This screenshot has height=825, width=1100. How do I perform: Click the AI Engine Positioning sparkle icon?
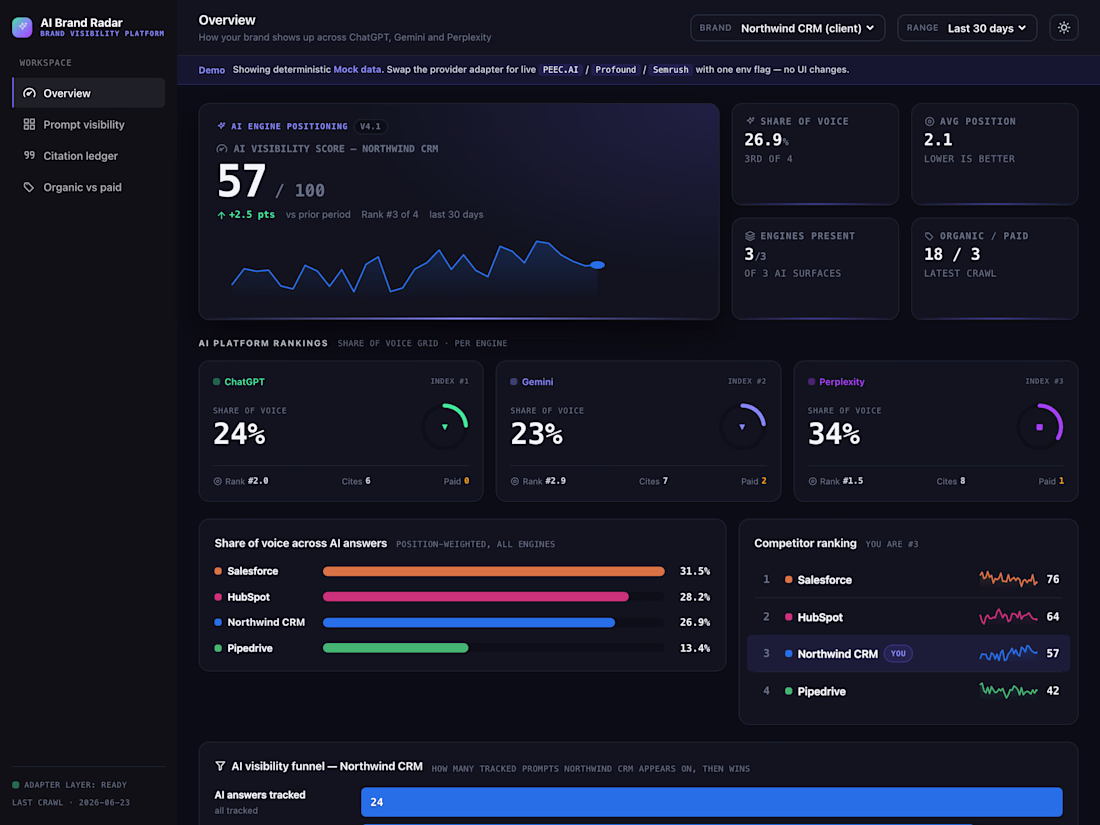click(222, 126)
